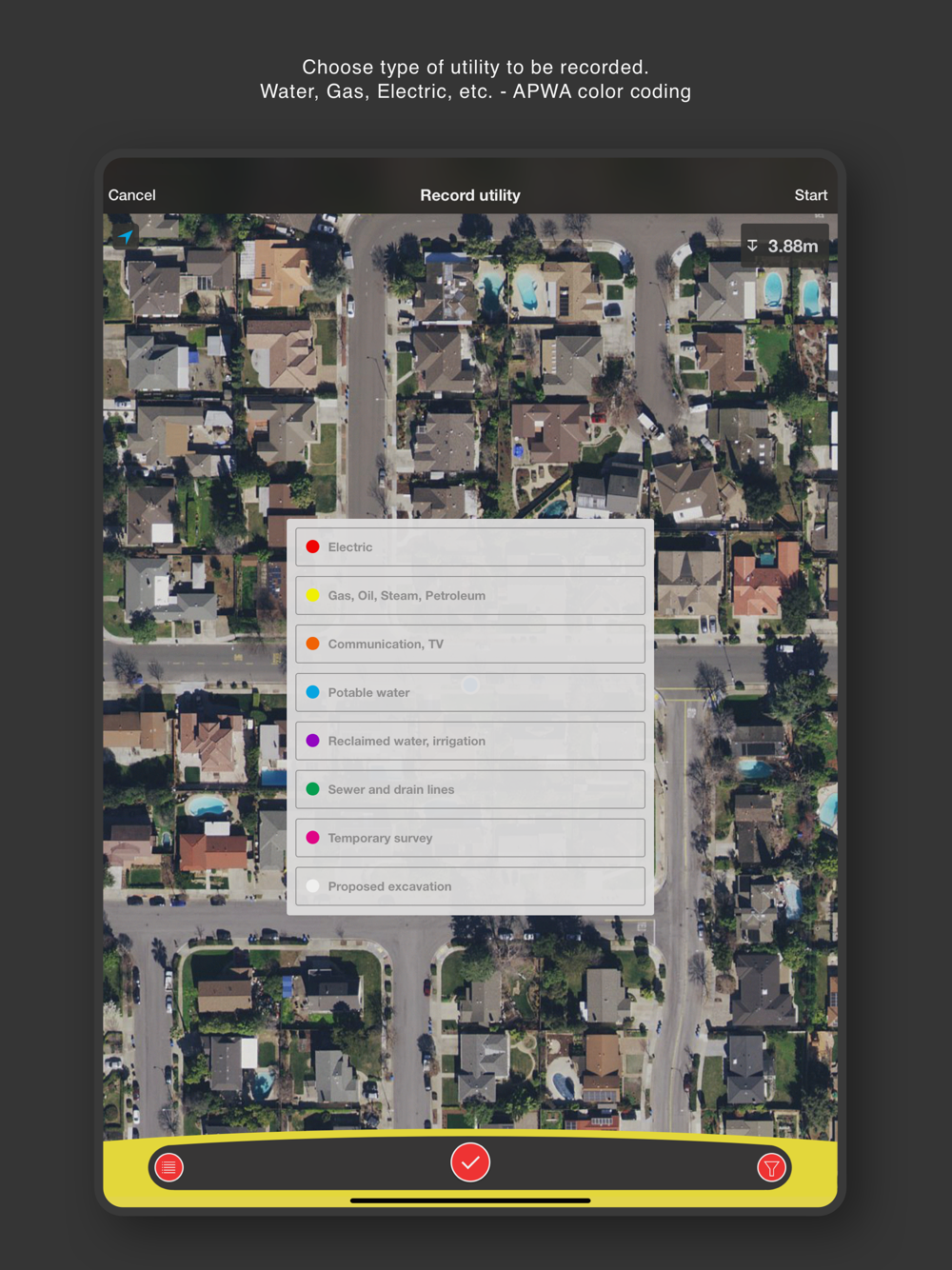Confirm with the red checkmark button

coord(470,1162)
